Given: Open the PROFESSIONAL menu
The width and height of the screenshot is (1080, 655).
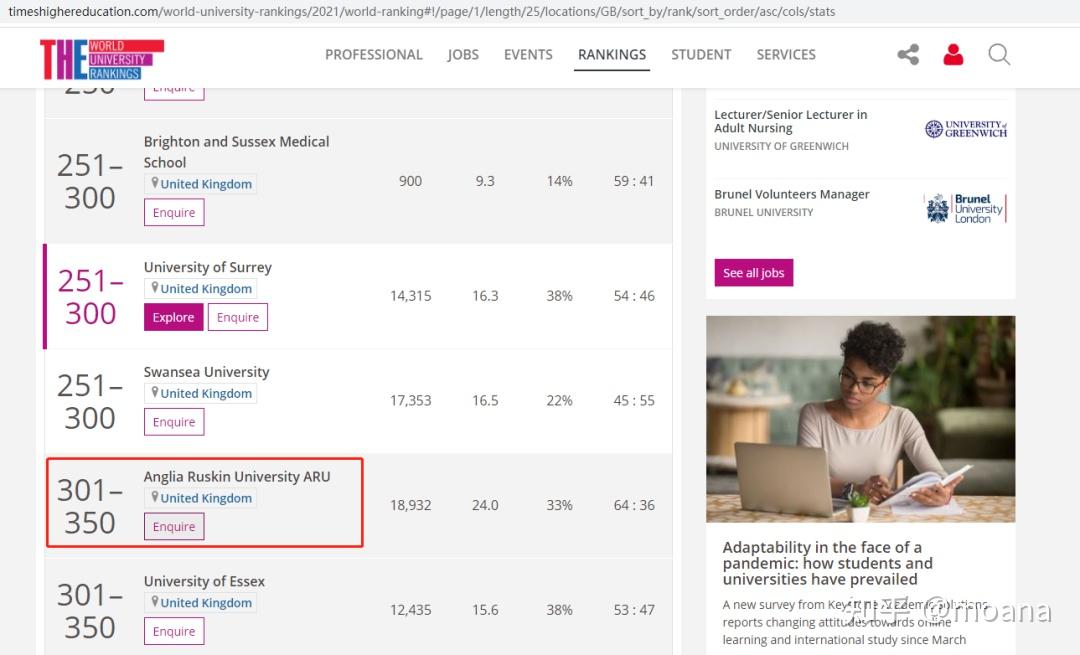Looking at the screenshot, I should pos(374,55).
